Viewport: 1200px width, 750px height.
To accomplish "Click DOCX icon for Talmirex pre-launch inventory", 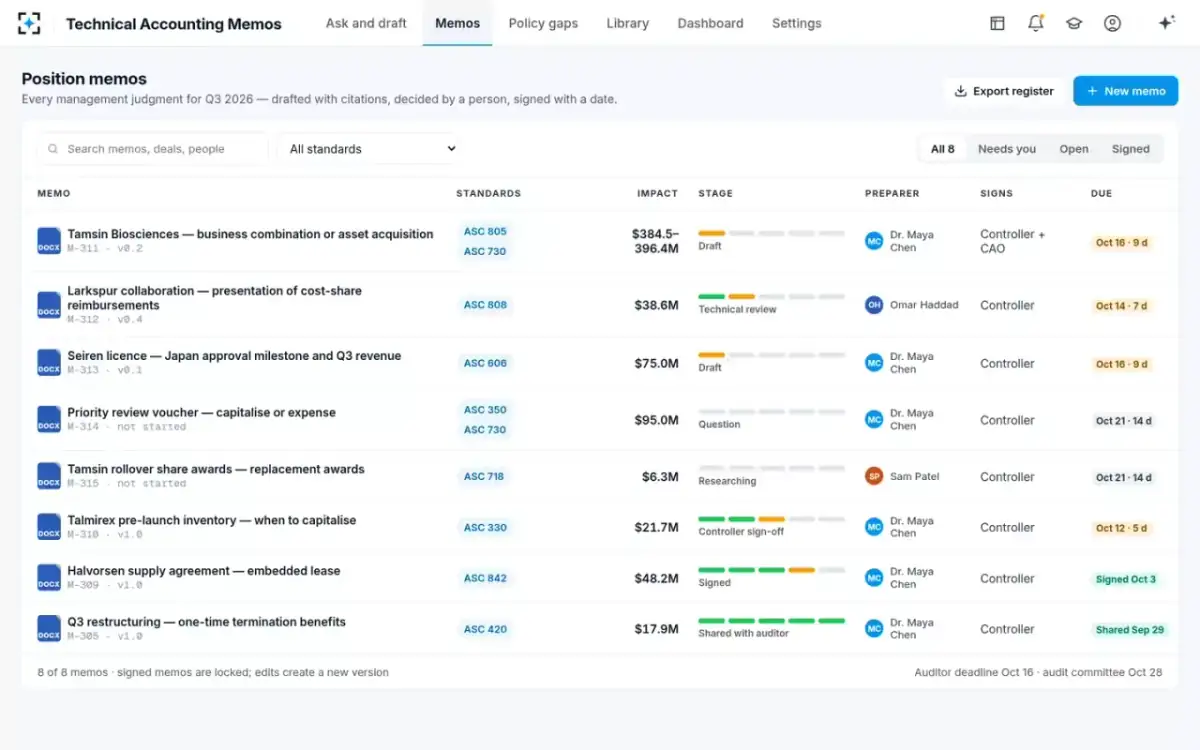I will pyautogui.click(x=49, y=527).
